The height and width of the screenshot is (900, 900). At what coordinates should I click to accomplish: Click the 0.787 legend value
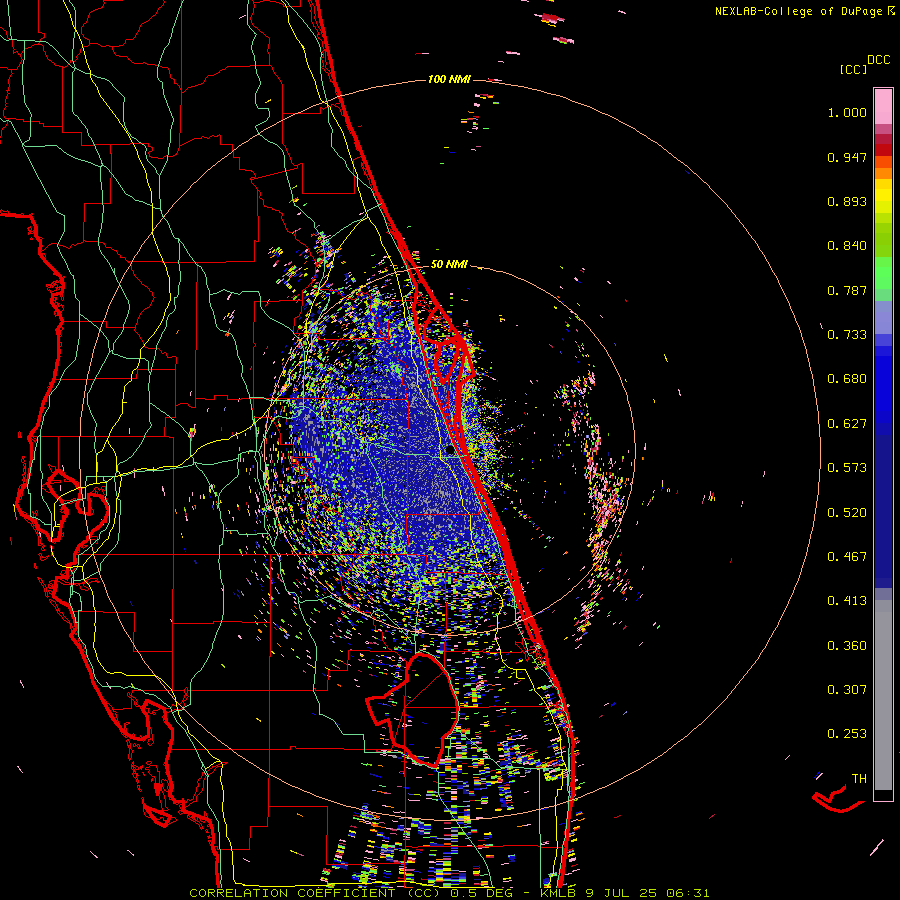847,290
